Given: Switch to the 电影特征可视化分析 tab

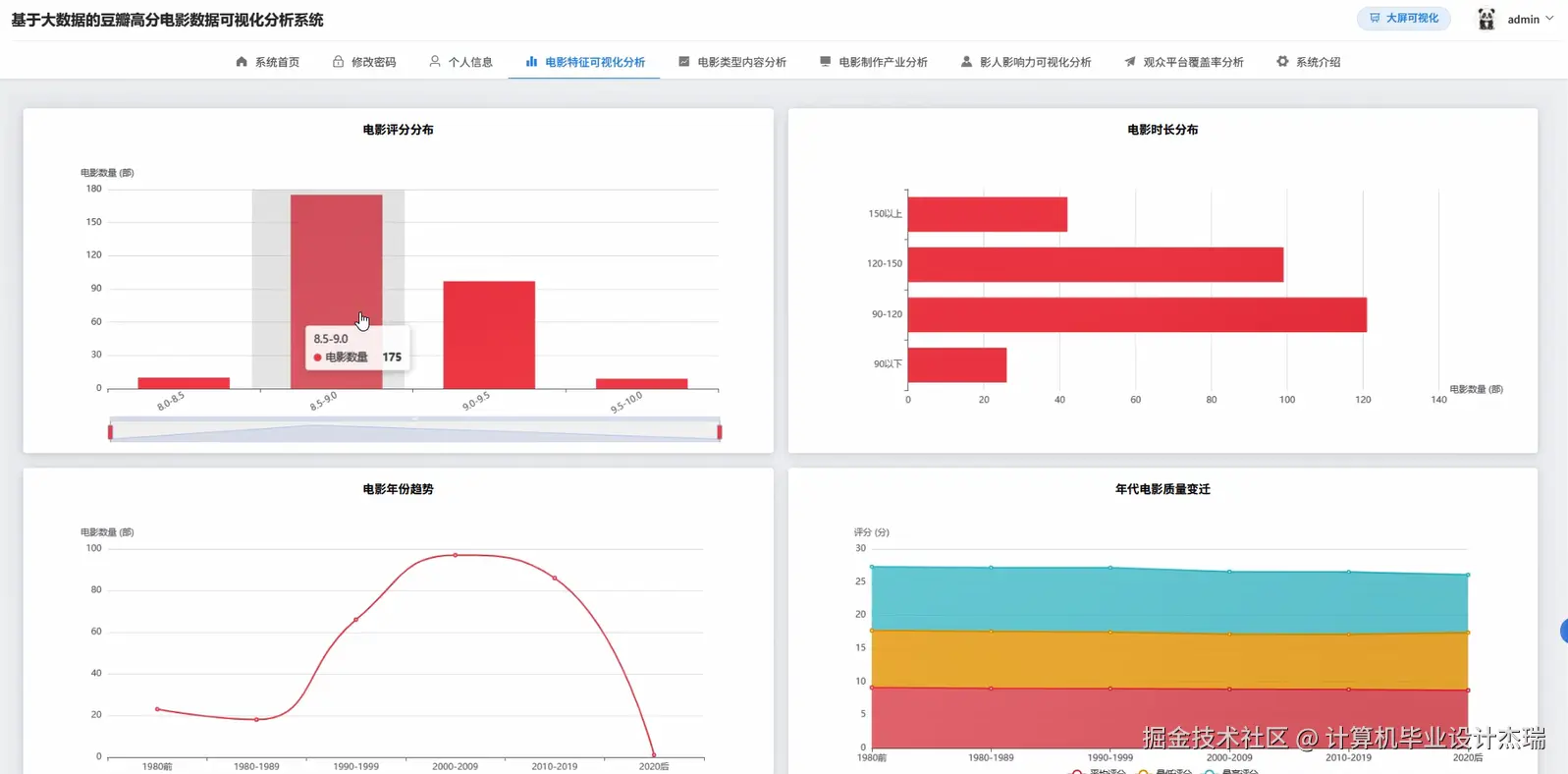Looking at the screenshot, I should (585, 62).
